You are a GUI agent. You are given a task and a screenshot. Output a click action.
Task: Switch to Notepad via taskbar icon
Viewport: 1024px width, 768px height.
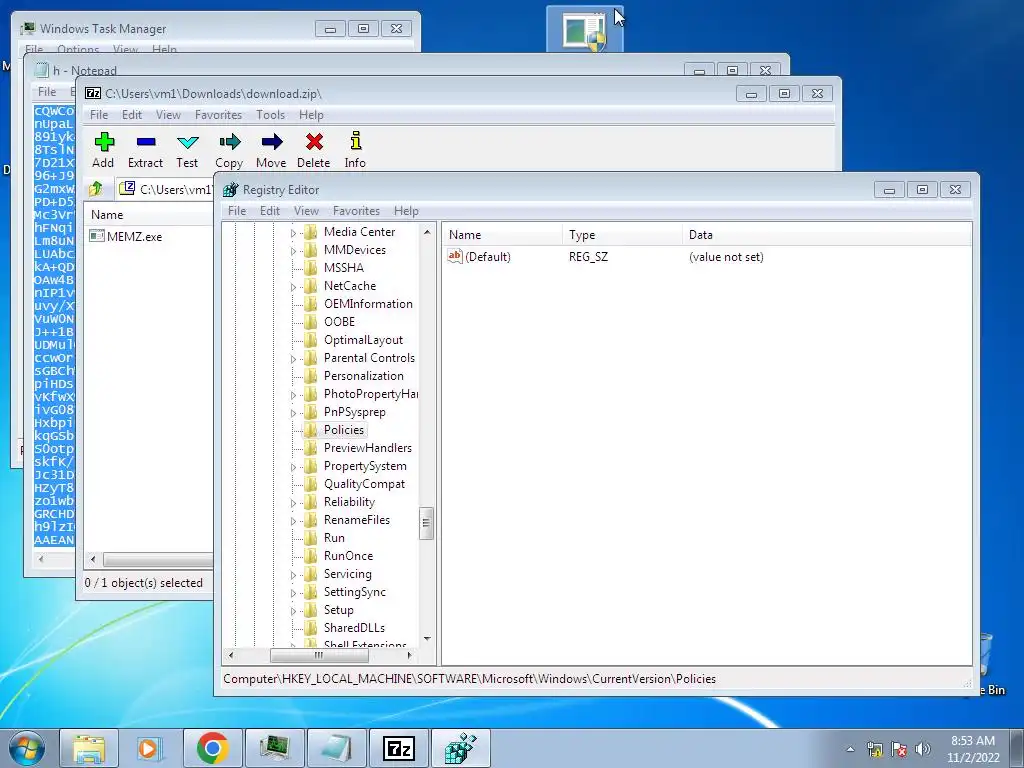point(336,748)
